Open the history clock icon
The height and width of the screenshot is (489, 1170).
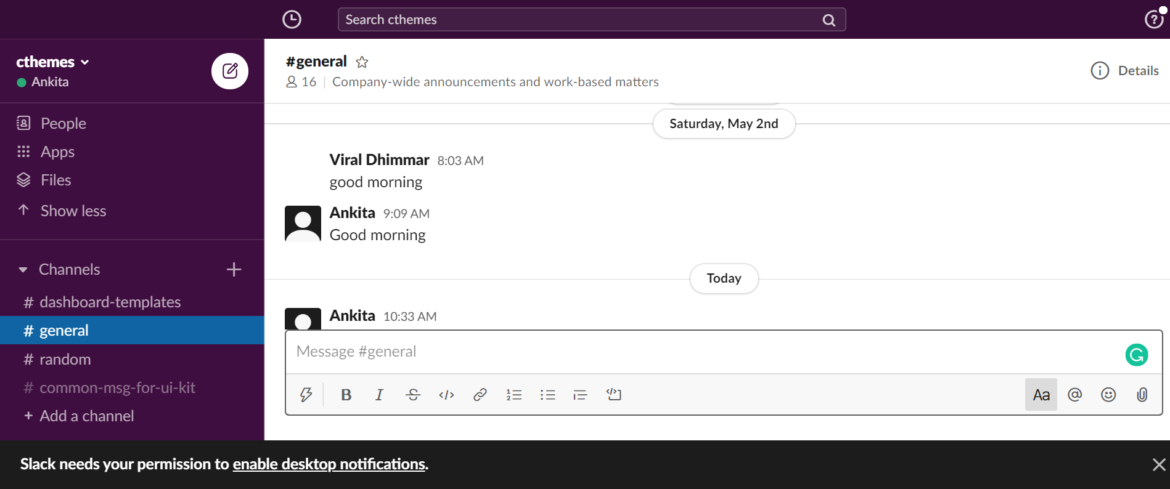tap(292, 19)
